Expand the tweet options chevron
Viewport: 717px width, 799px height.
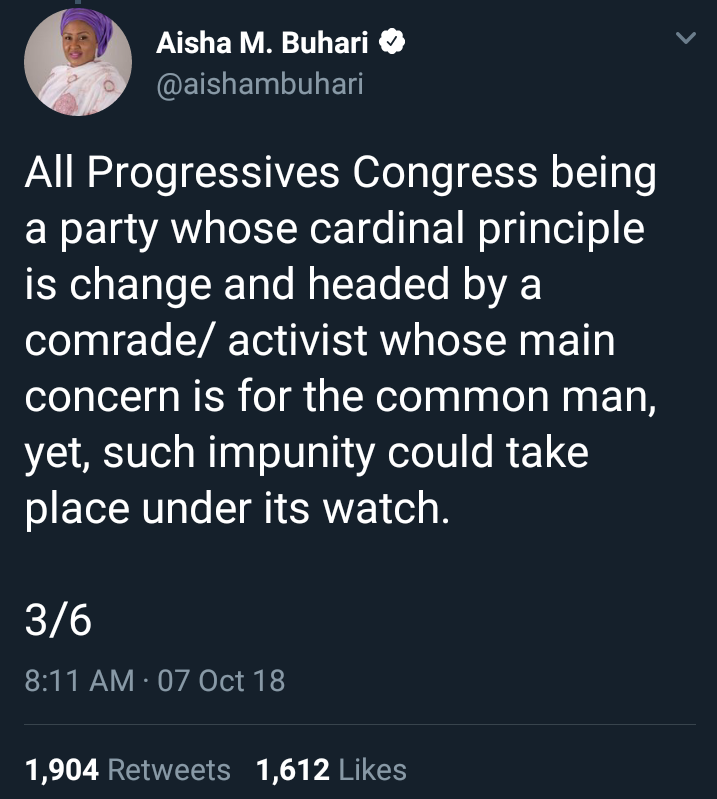pos(685,38)
